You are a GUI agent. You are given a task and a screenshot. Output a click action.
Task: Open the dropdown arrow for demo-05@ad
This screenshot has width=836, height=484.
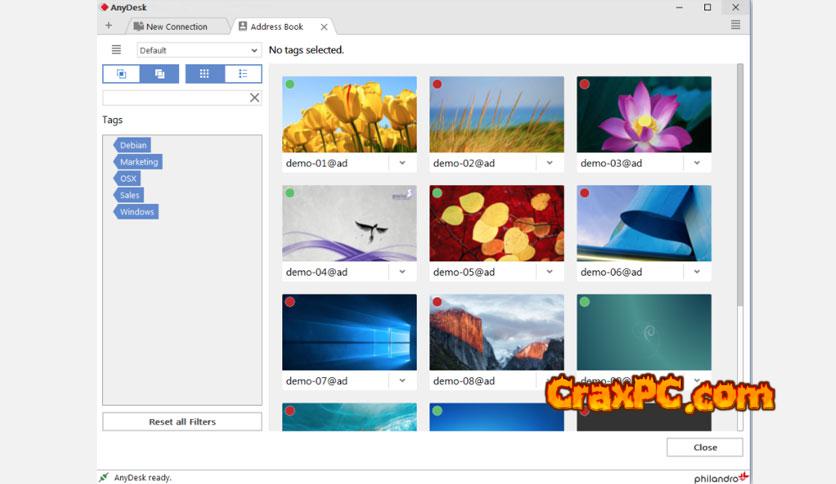(550, 272)
